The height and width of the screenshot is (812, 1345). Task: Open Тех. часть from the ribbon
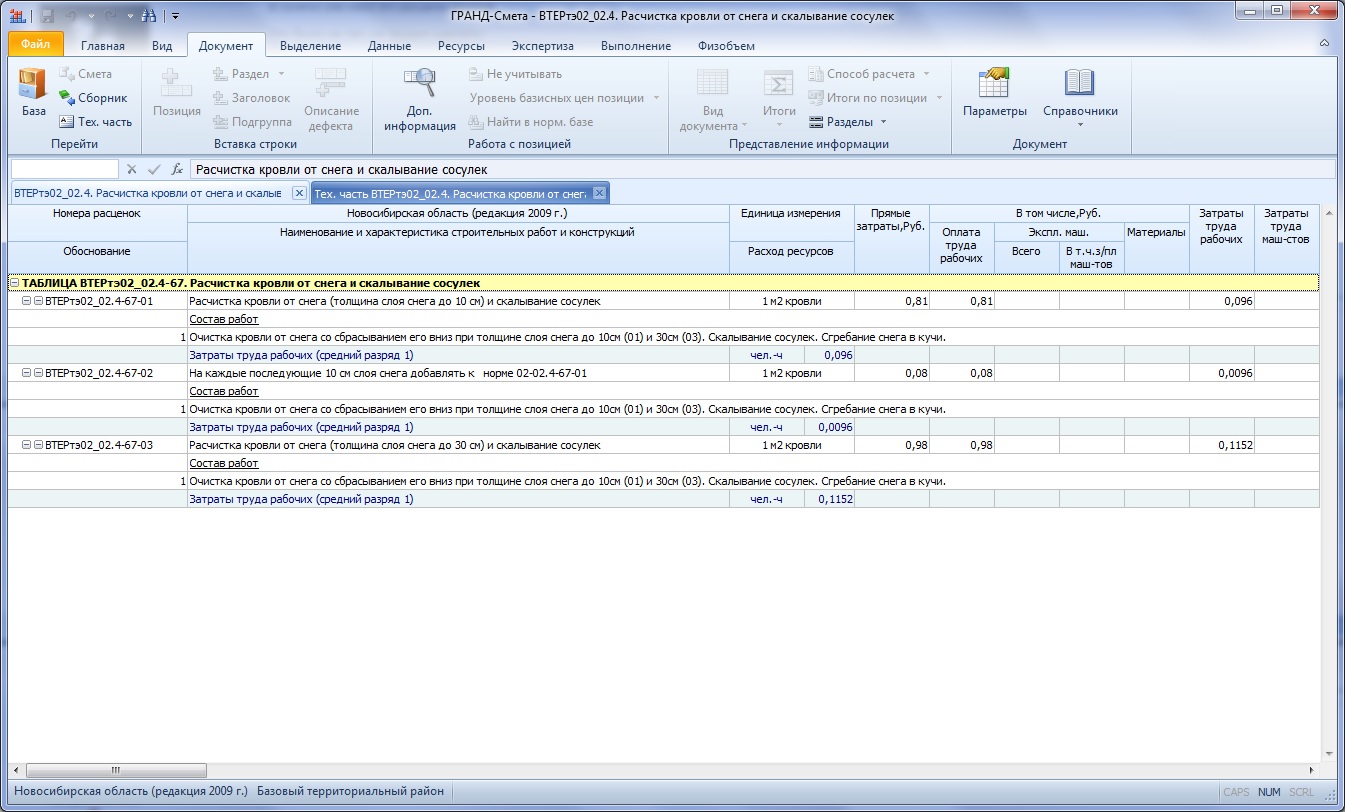95,122
